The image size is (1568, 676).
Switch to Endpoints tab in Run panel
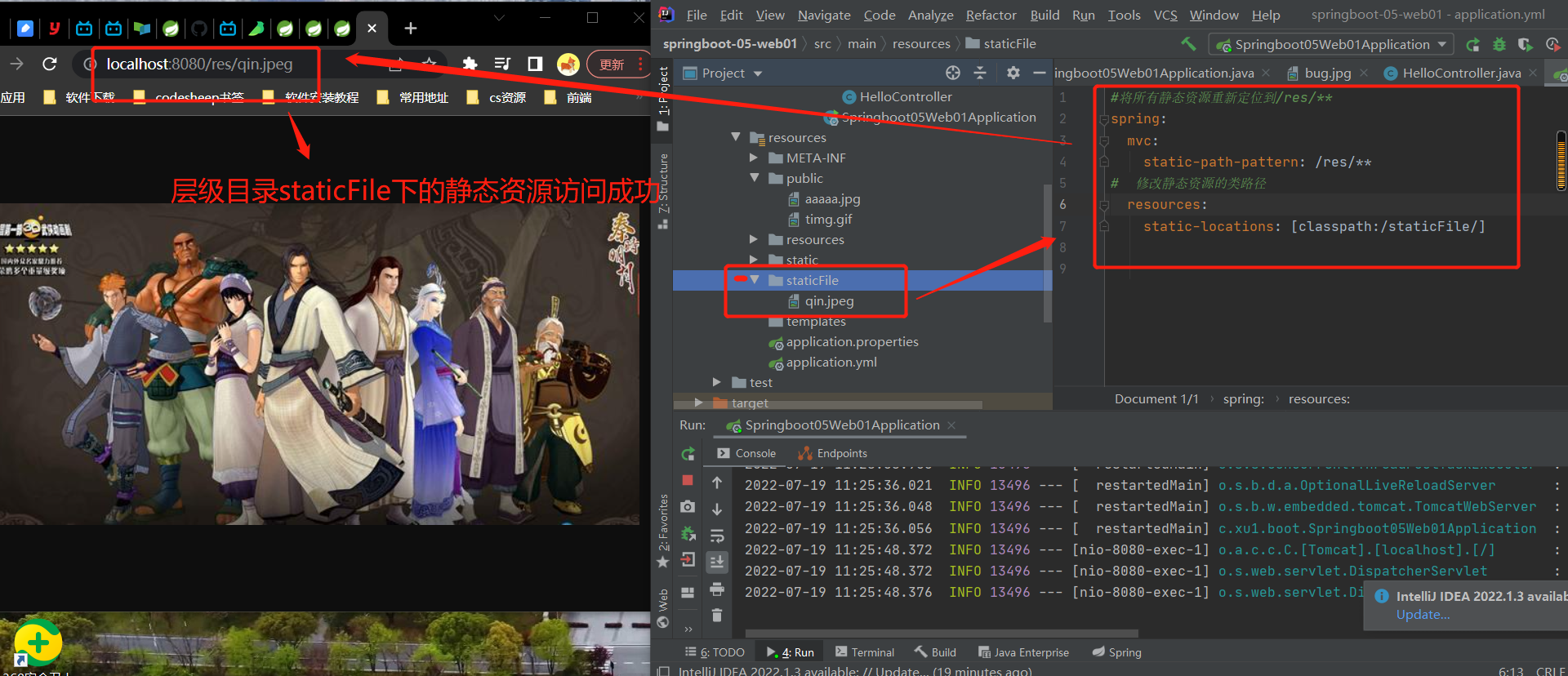pos(833,453)
